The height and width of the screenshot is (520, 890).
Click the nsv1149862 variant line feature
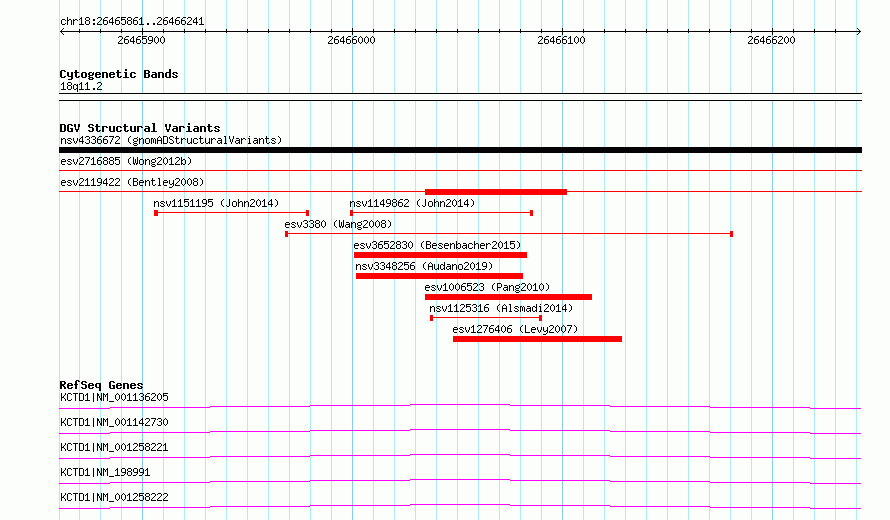441,213
